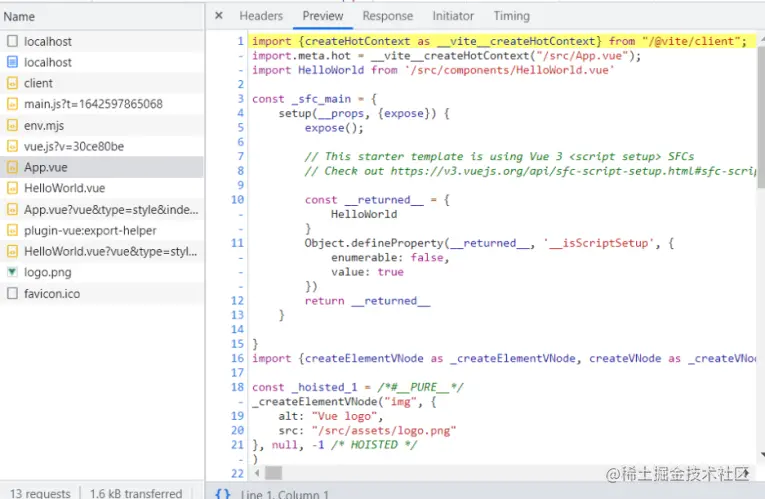Click the vertical scrollbar thumb in preview
Viewport: 765px width, 499px height.
tap(761, 117)
